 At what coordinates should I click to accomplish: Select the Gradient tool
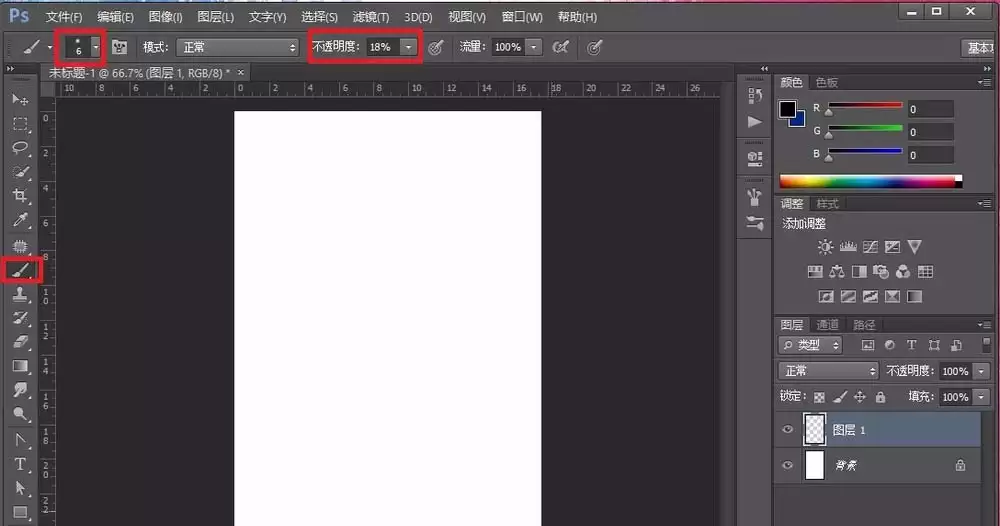point(20,366)
